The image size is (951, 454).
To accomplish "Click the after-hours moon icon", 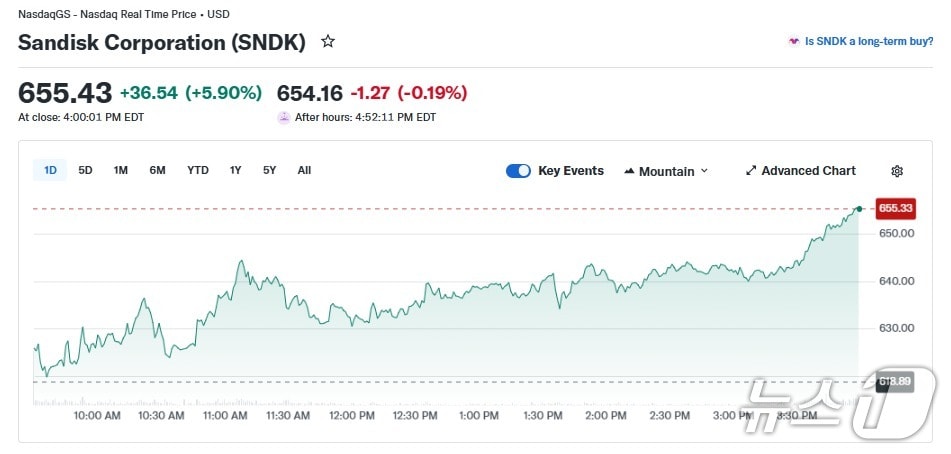I will click(284, 117).
